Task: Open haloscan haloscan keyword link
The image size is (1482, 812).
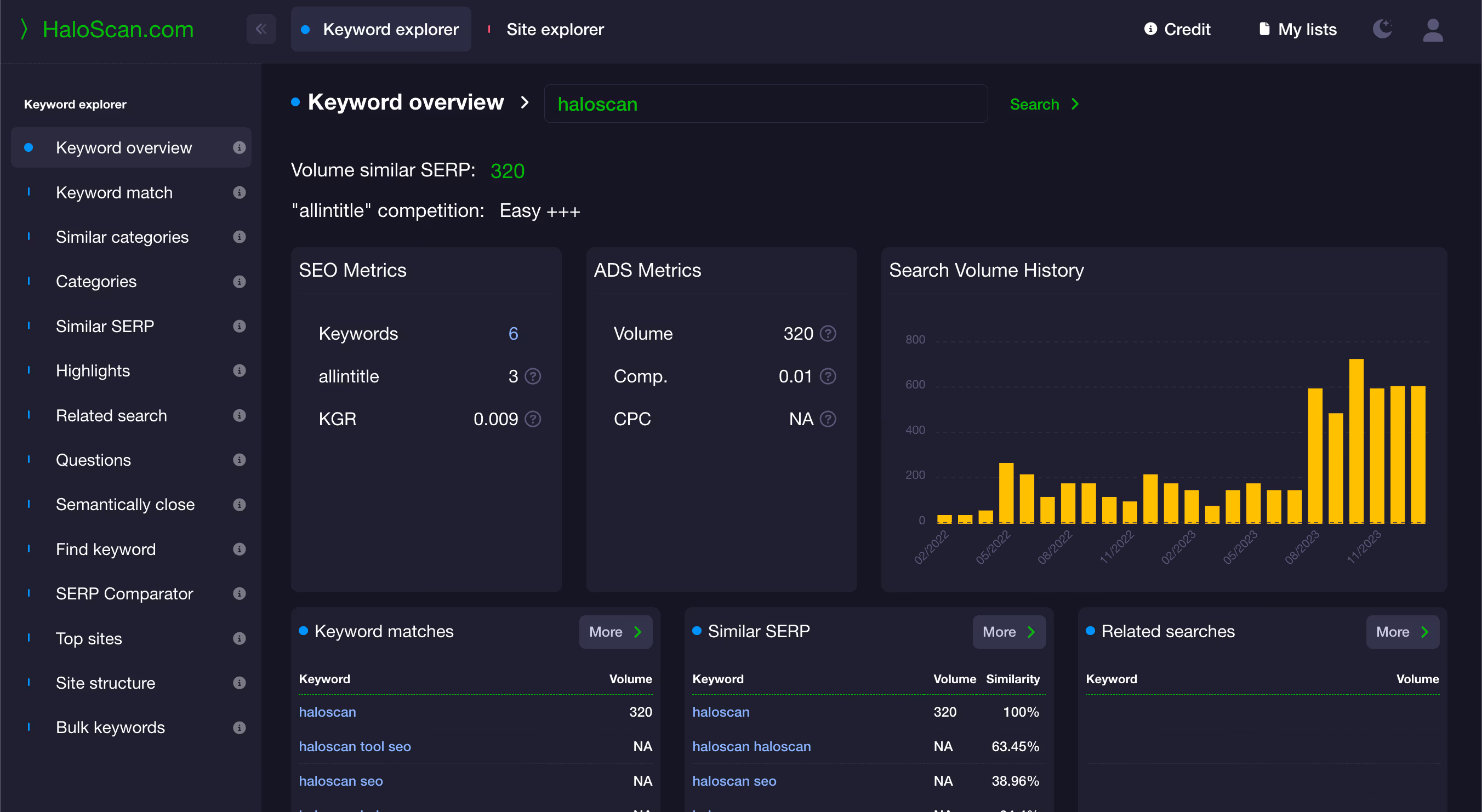Action: pos(751,746)
